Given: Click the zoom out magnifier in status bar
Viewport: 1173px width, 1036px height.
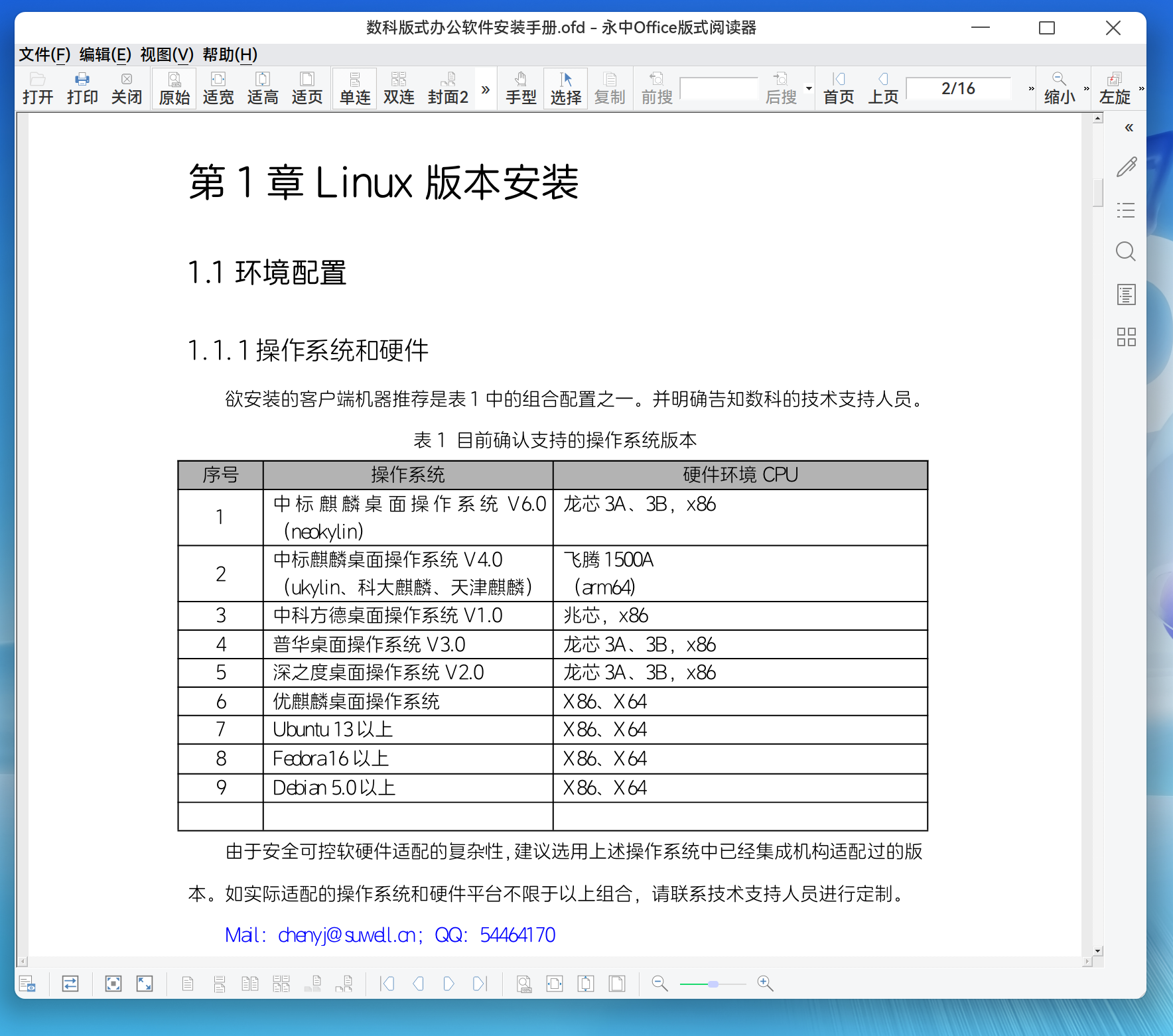Looking at the screenshot, I should click(x=659, y=984).
